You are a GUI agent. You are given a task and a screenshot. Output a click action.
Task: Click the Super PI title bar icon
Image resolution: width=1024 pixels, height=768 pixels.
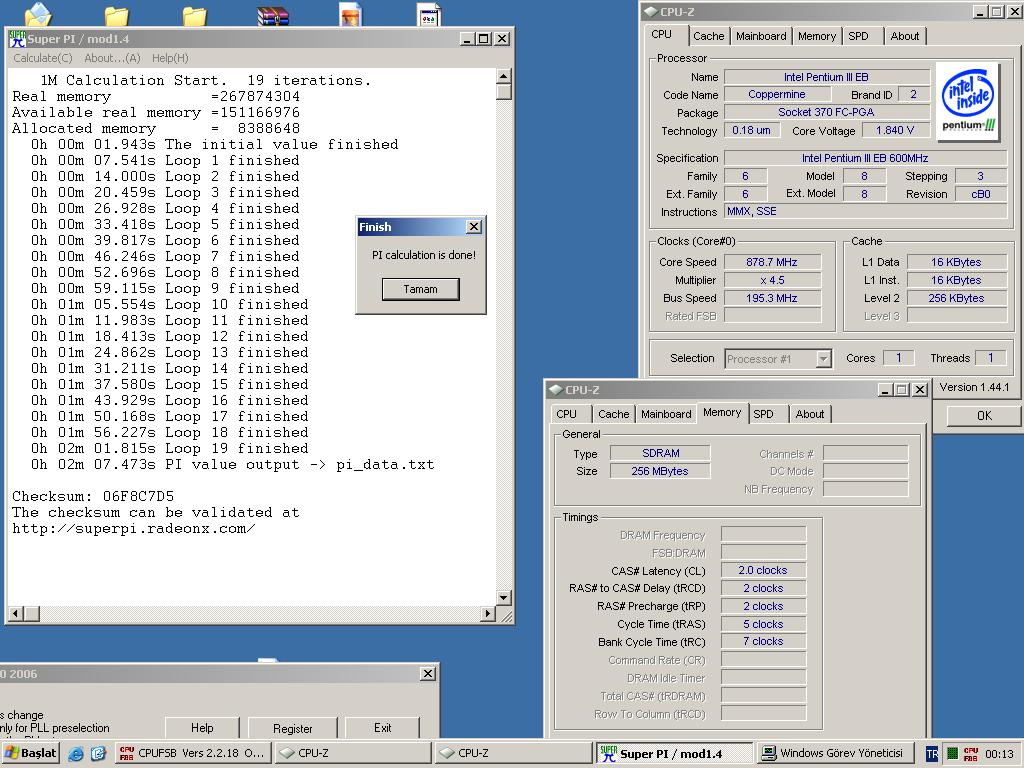coord(17,39)
